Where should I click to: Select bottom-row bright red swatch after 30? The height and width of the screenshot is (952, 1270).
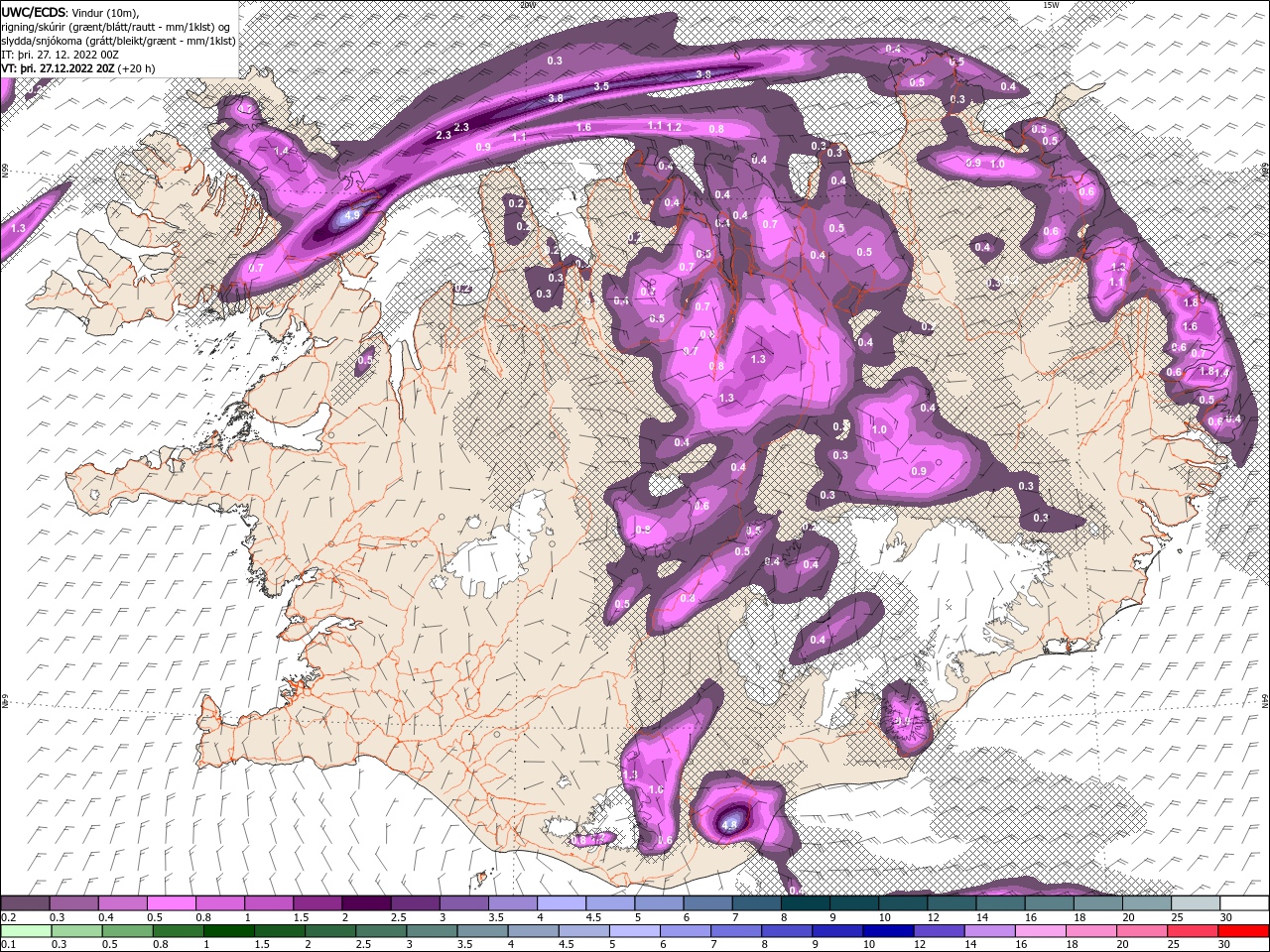tap(1244, 931)
